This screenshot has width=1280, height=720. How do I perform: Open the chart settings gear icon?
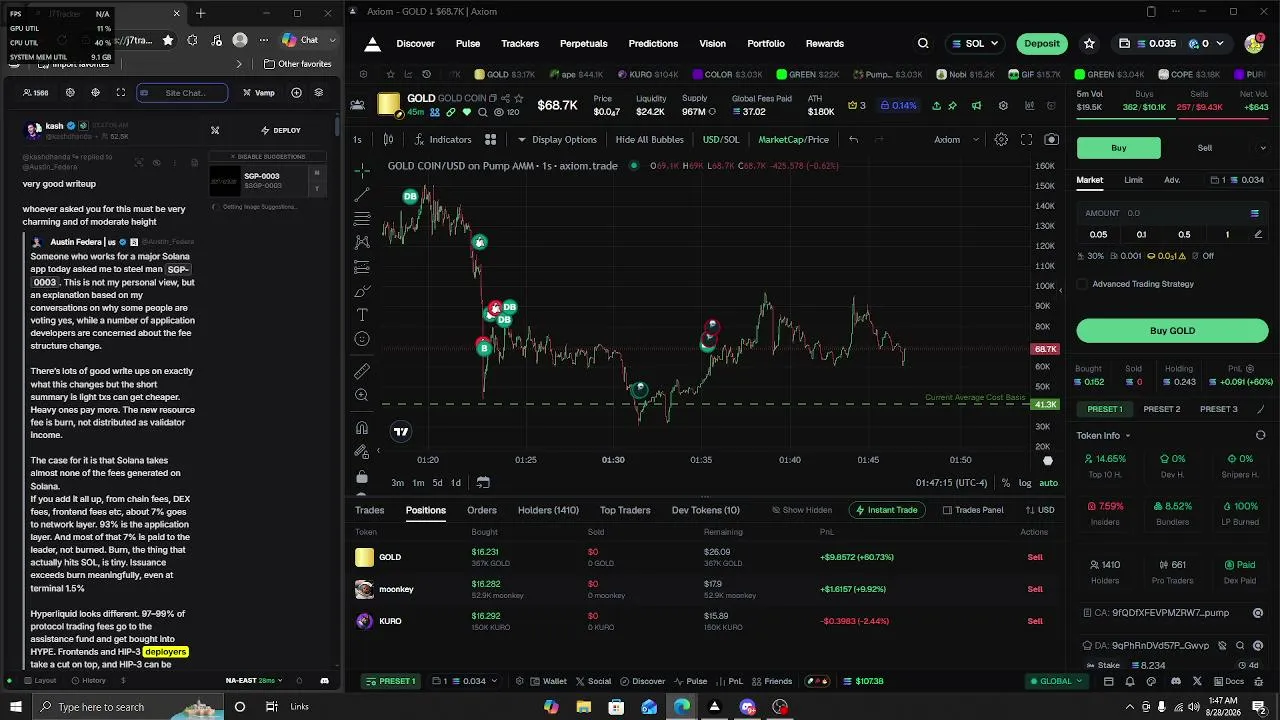pyautogui.click(x=1001, y=140)
